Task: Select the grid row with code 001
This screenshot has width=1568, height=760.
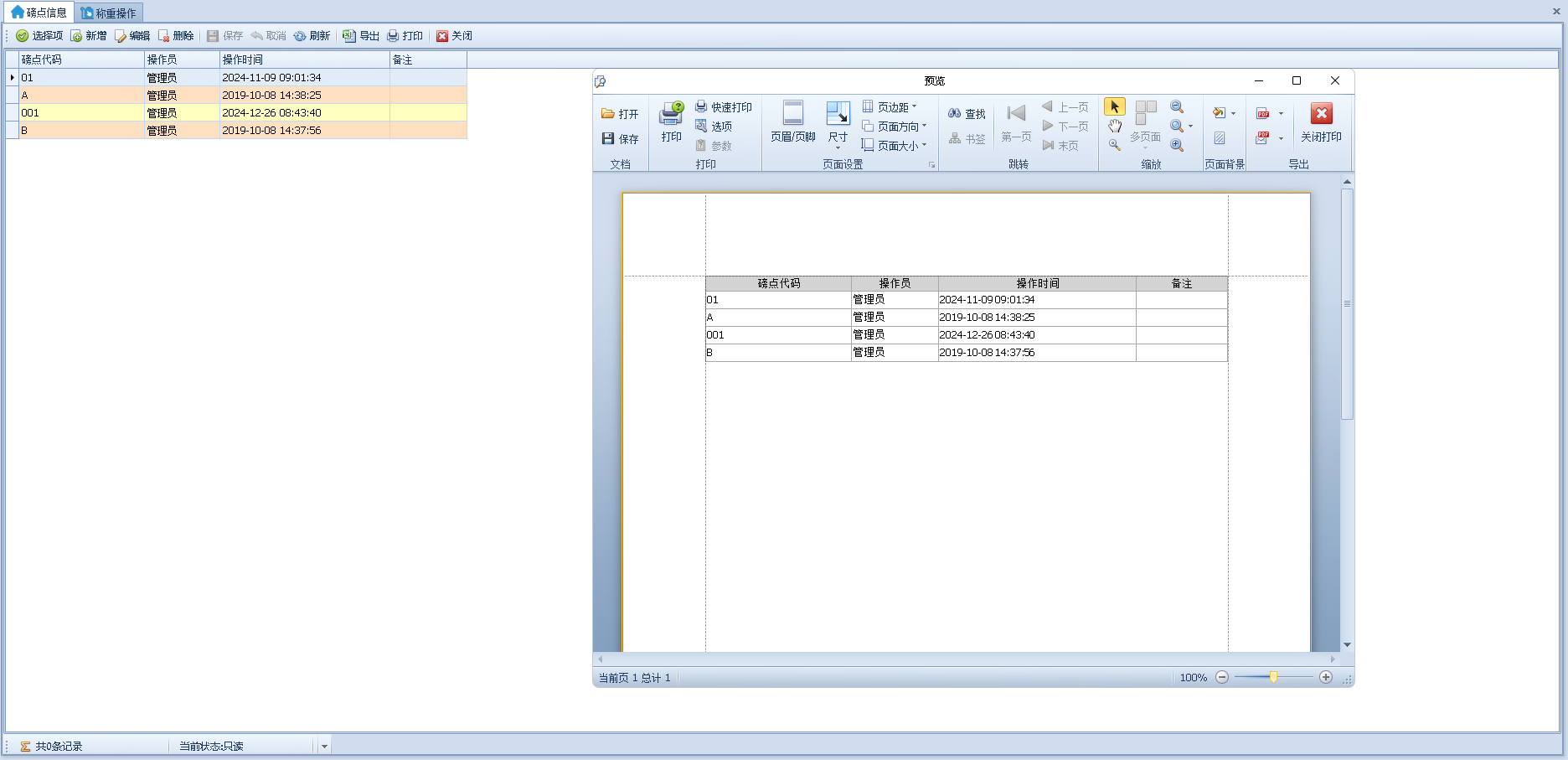Action: (236, 112)
